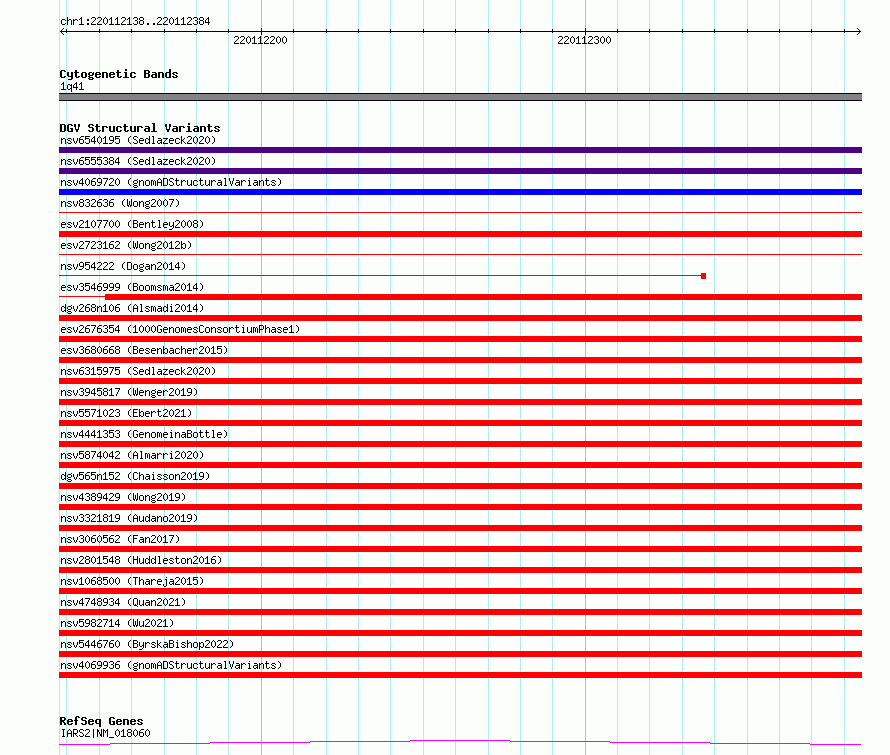890x755 pixels.
Task: Open variant nsv6555384 (Sedlazeck2020)
Action: [138, 161]
